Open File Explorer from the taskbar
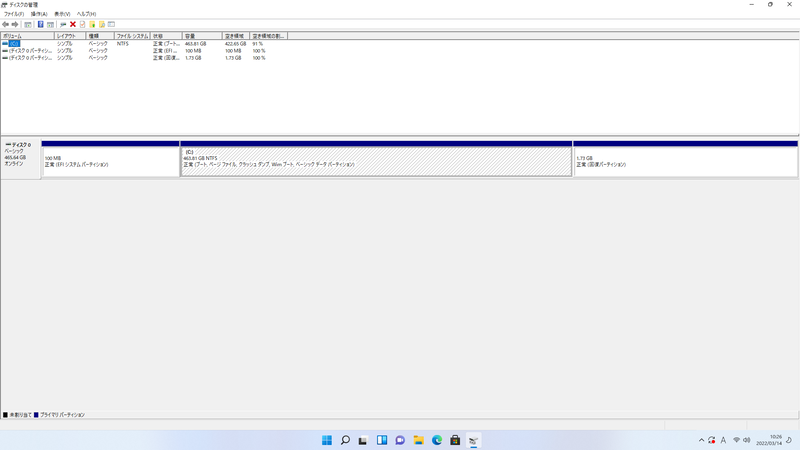Viewport: 800px width, 450px height. 418,440
